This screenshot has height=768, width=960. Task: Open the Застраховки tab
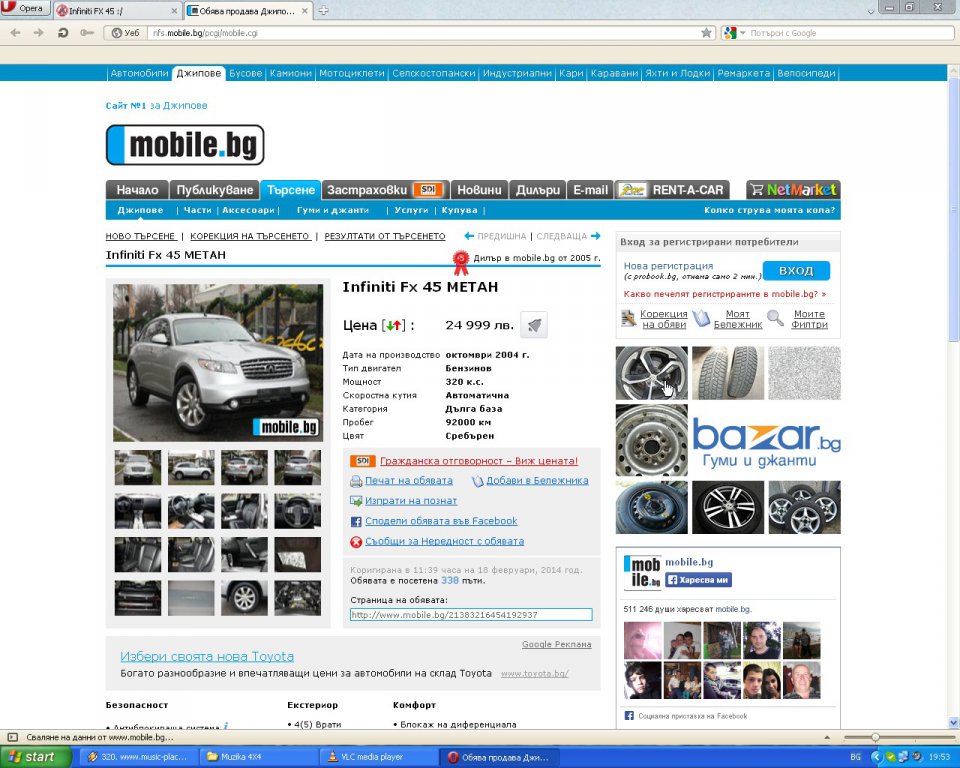[385, 190]
